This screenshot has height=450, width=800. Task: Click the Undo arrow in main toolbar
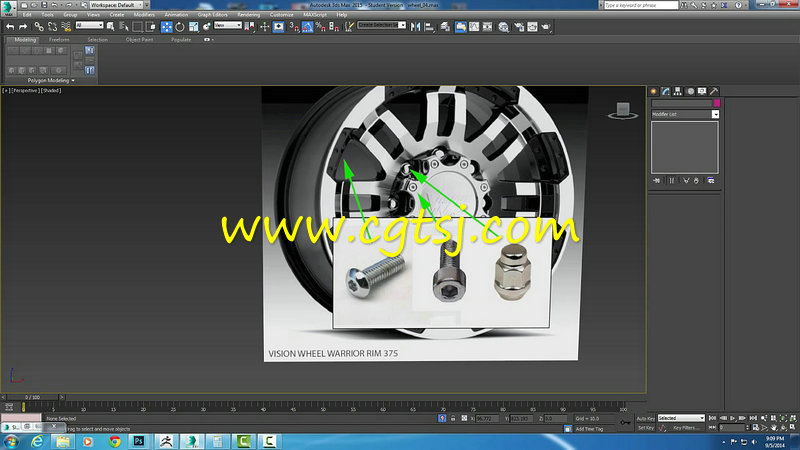pyautogui.click(x=10, y=27)
